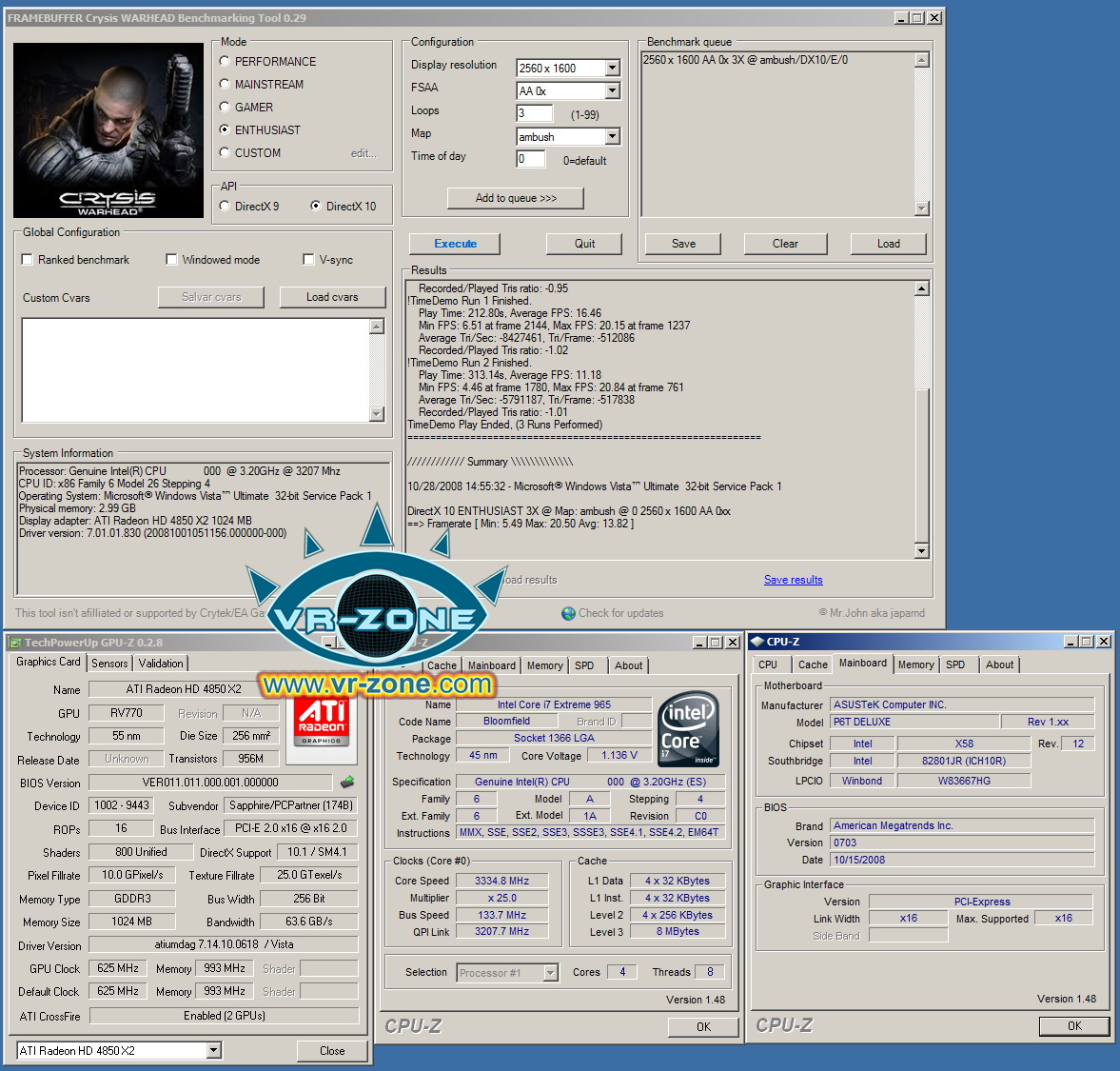This screenshot has width=1120, height=1071.
Task: Click OK in the CPU-Z Mainboard window
Action: click(1074, 1026)
